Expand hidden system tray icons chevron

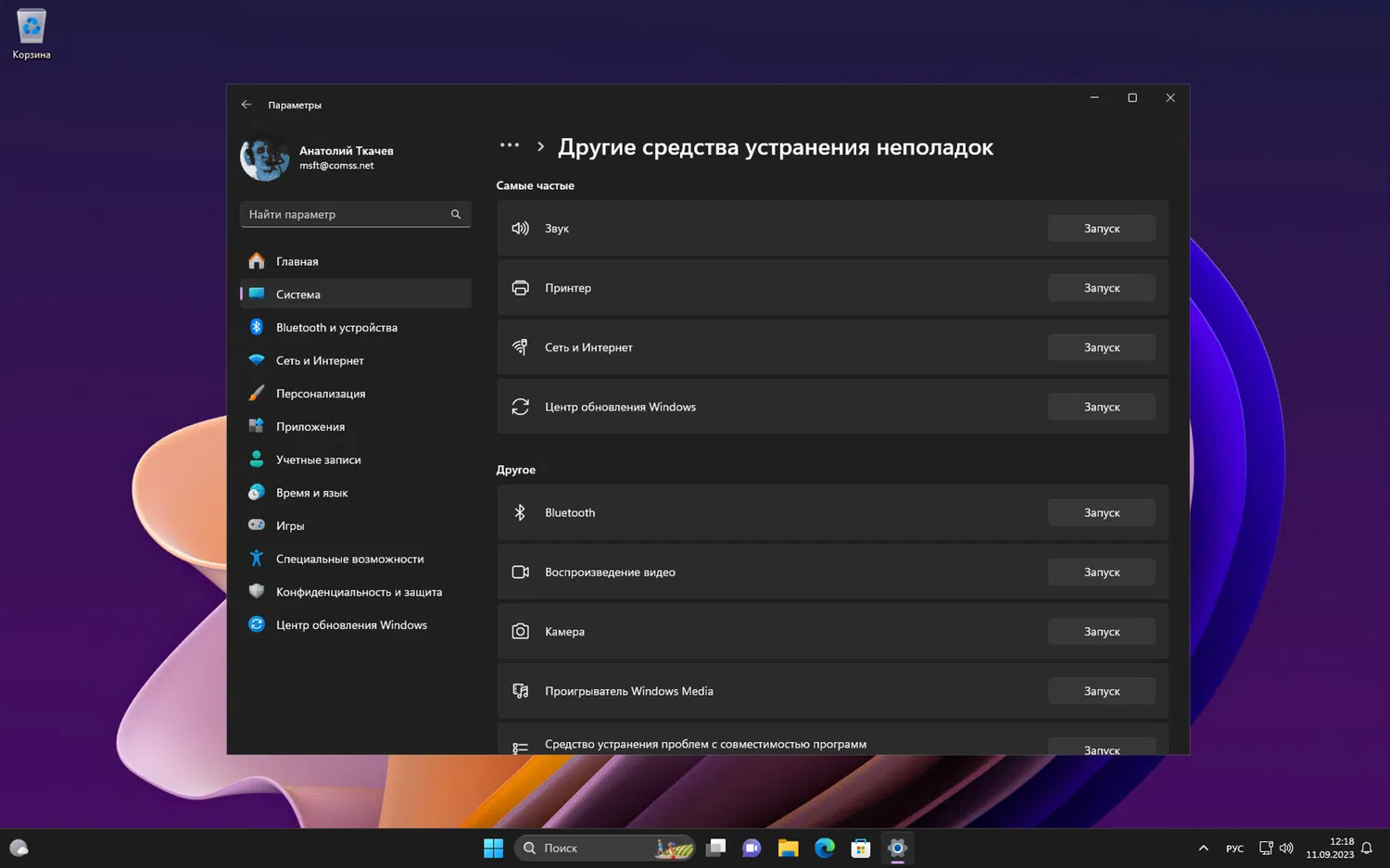click(1203, 848)
